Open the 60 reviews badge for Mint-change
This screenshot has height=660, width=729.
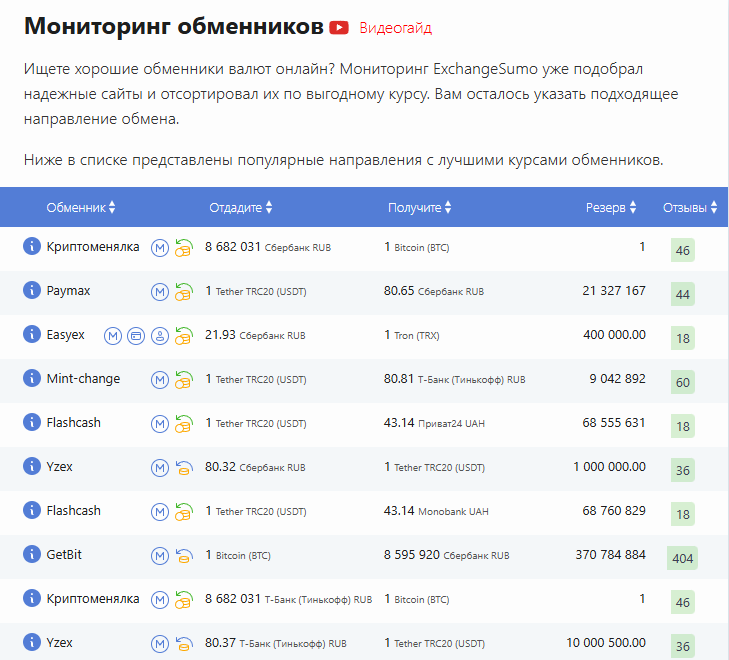683,382
